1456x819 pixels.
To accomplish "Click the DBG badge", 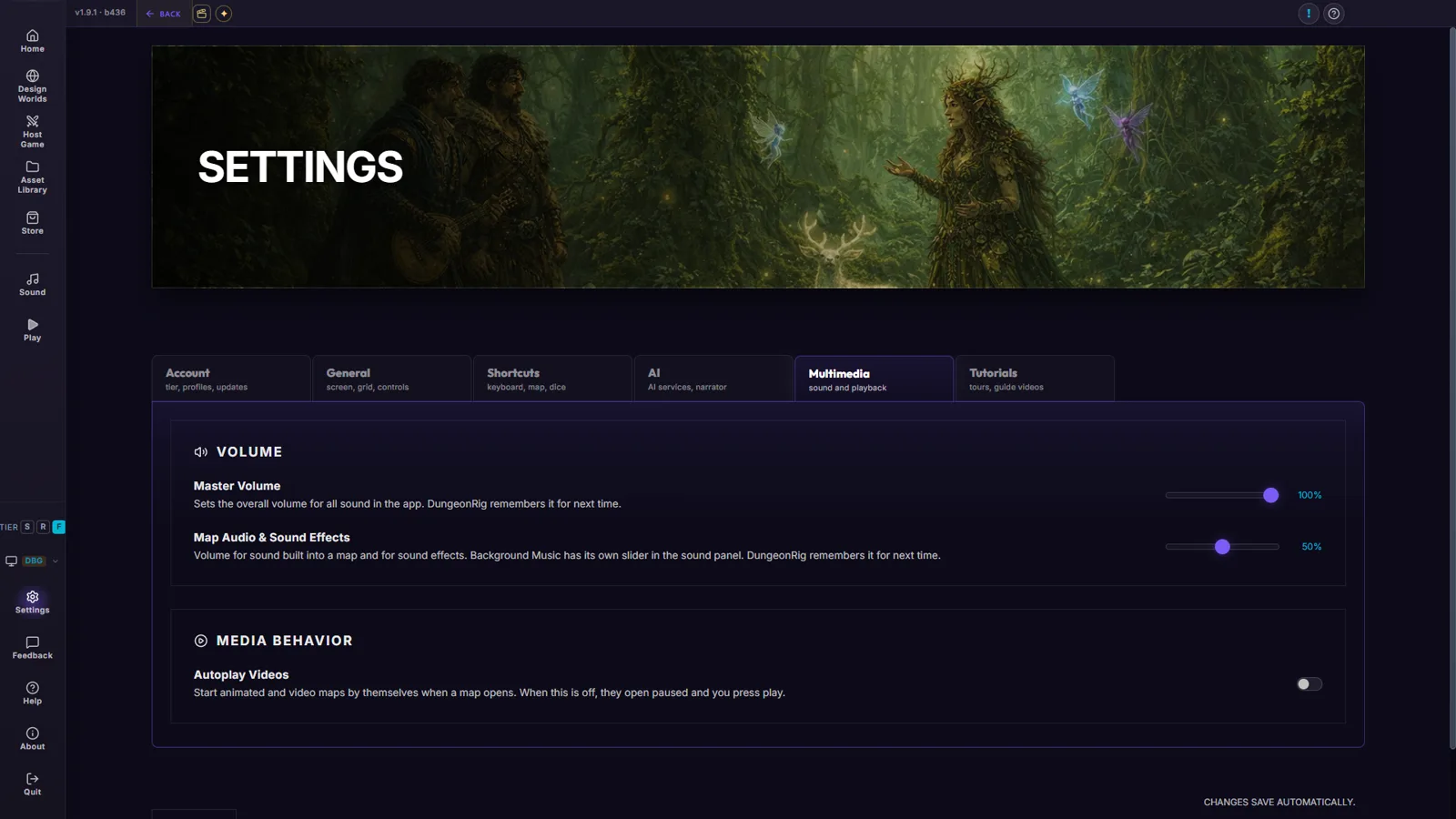I will tap(35, 561).
